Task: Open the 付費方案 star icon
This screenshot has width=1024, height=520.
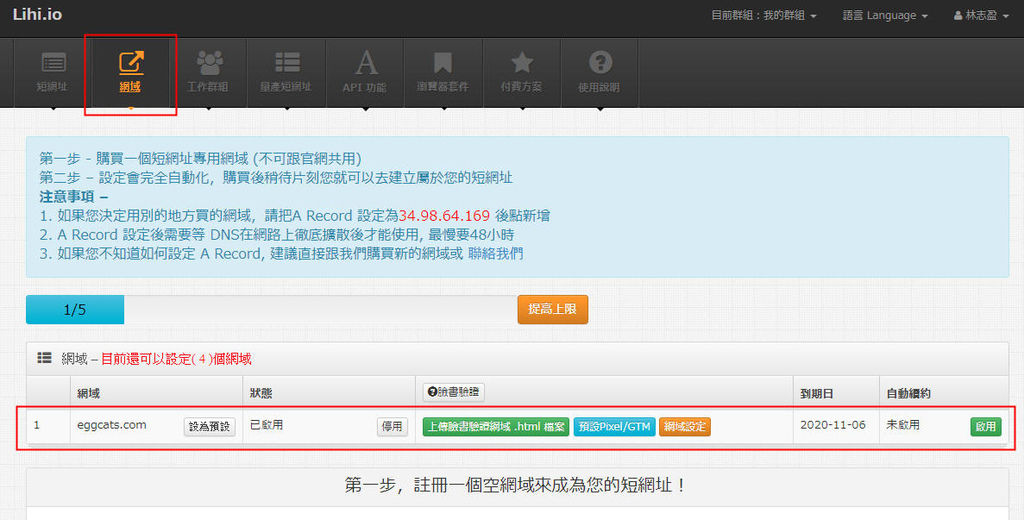Action: pyautogui.click(x=522, y=63)
